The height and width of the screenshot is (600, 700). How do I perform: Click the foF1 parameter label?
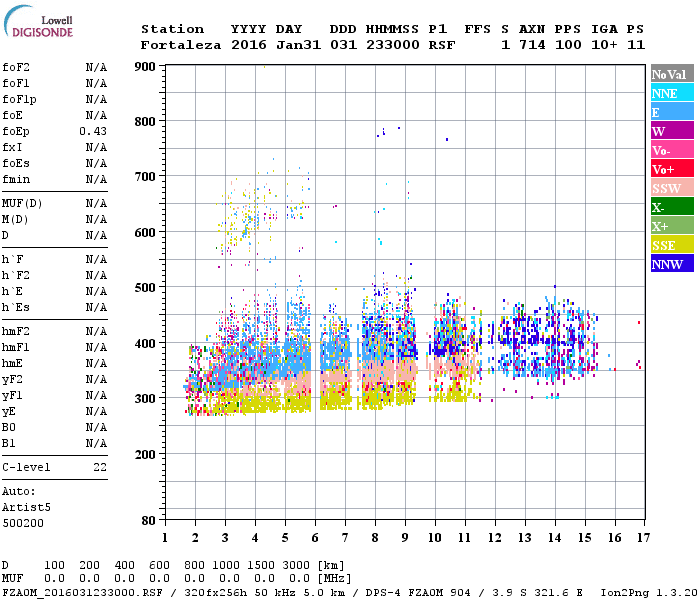click(16, 83)
